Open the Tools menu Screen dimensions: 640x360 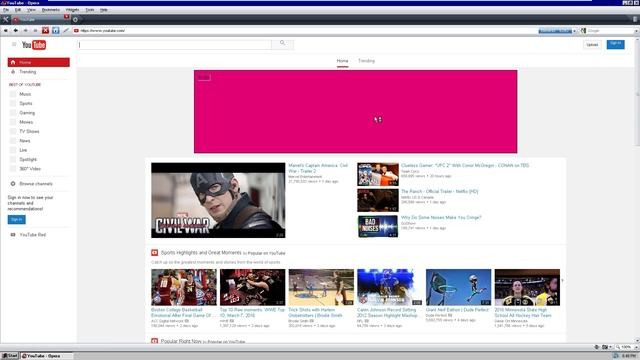(x=90, y=10)
